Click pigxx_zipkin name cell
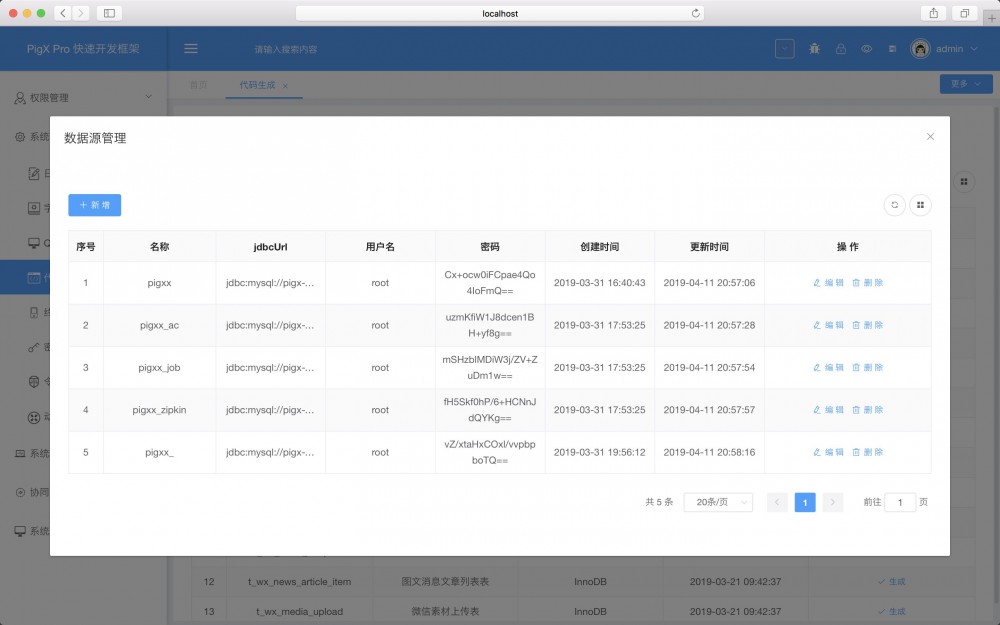Screen dimensions: 1000x625 click(x=159, y=410)
